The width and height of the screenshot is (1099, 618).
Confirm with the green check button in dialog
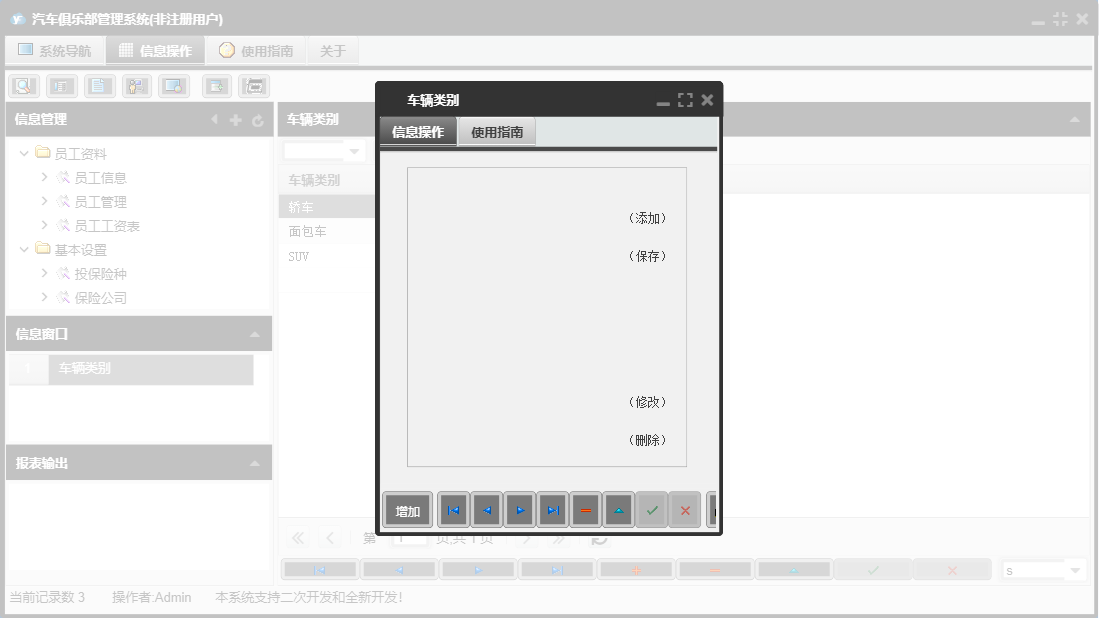[652, 510]
